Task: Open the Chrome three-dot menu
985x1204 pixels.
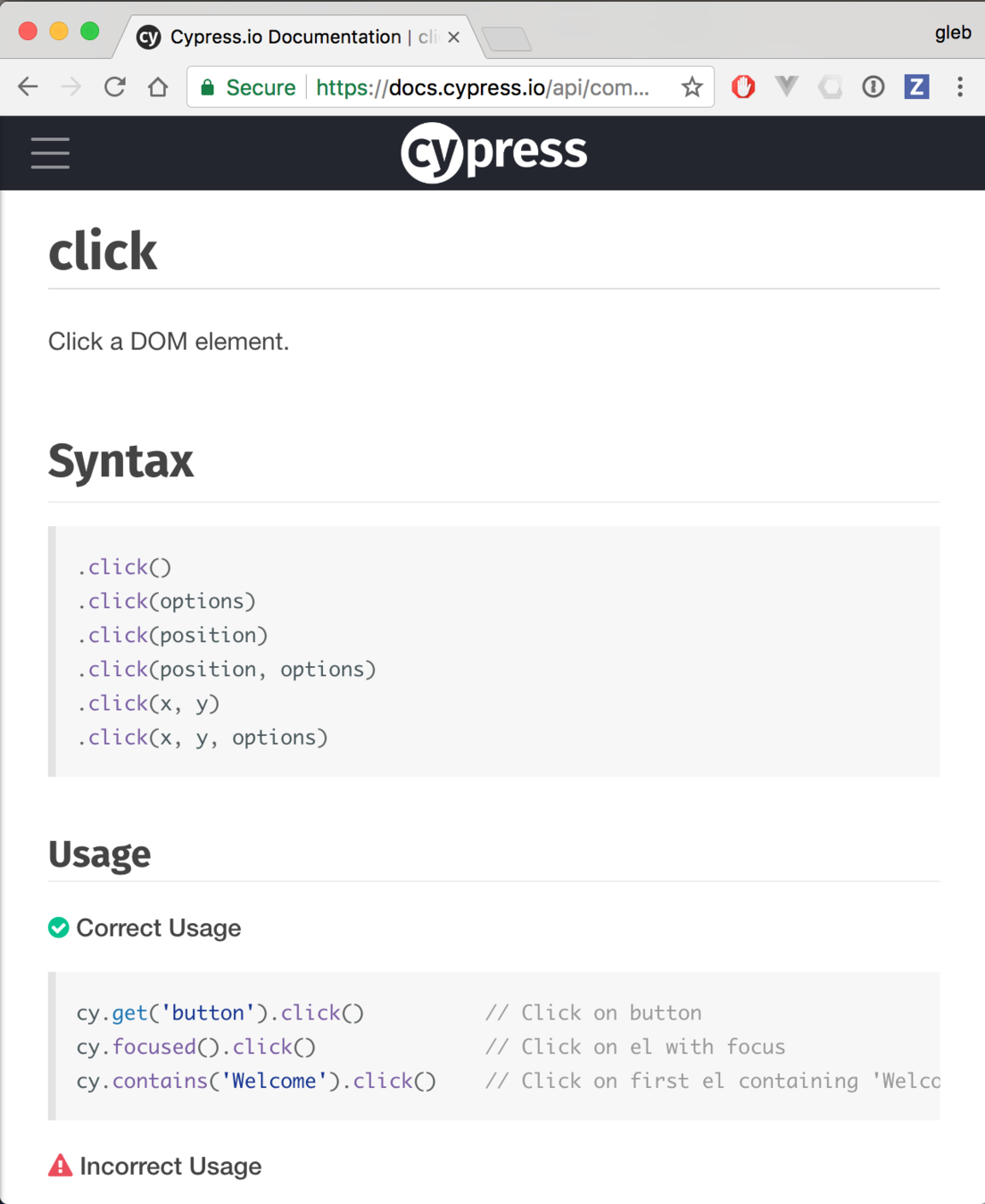Action: pos(960,87)
